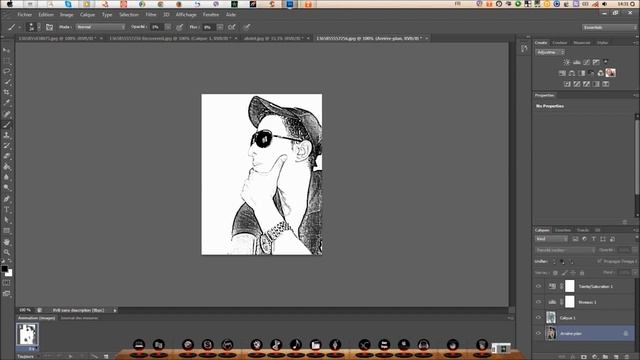Click the foreground black color swatch
Image resolution: width=640 pixels, height=360 pixels.
[4, 269]
